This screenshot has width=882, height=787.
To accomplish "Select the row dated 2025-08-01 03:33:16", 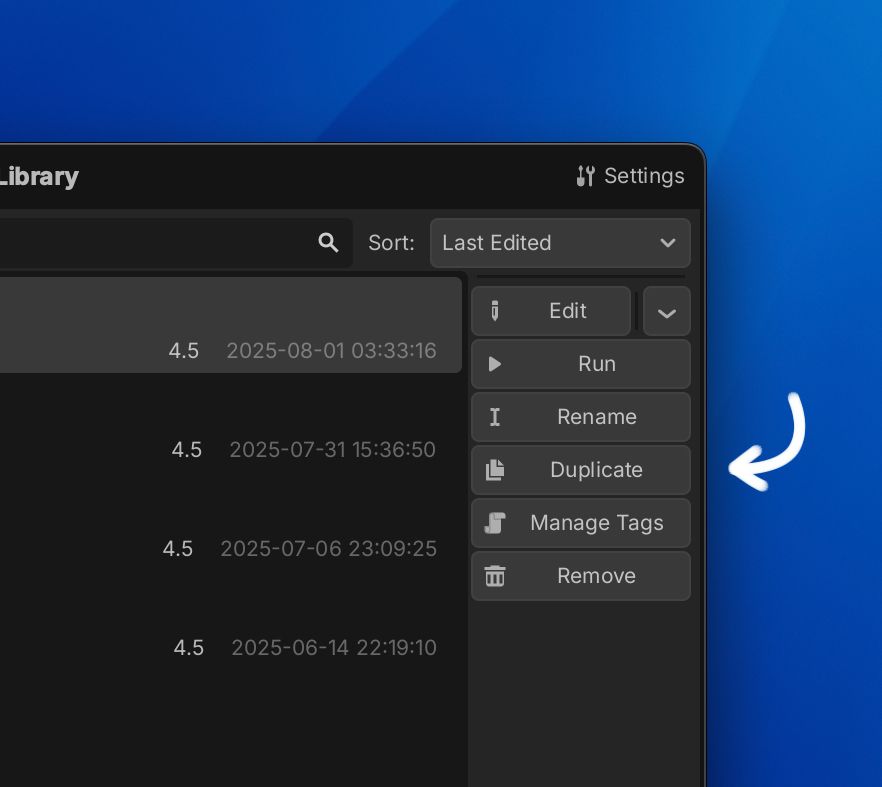I will pyautogui.click(x=231, y=325).
